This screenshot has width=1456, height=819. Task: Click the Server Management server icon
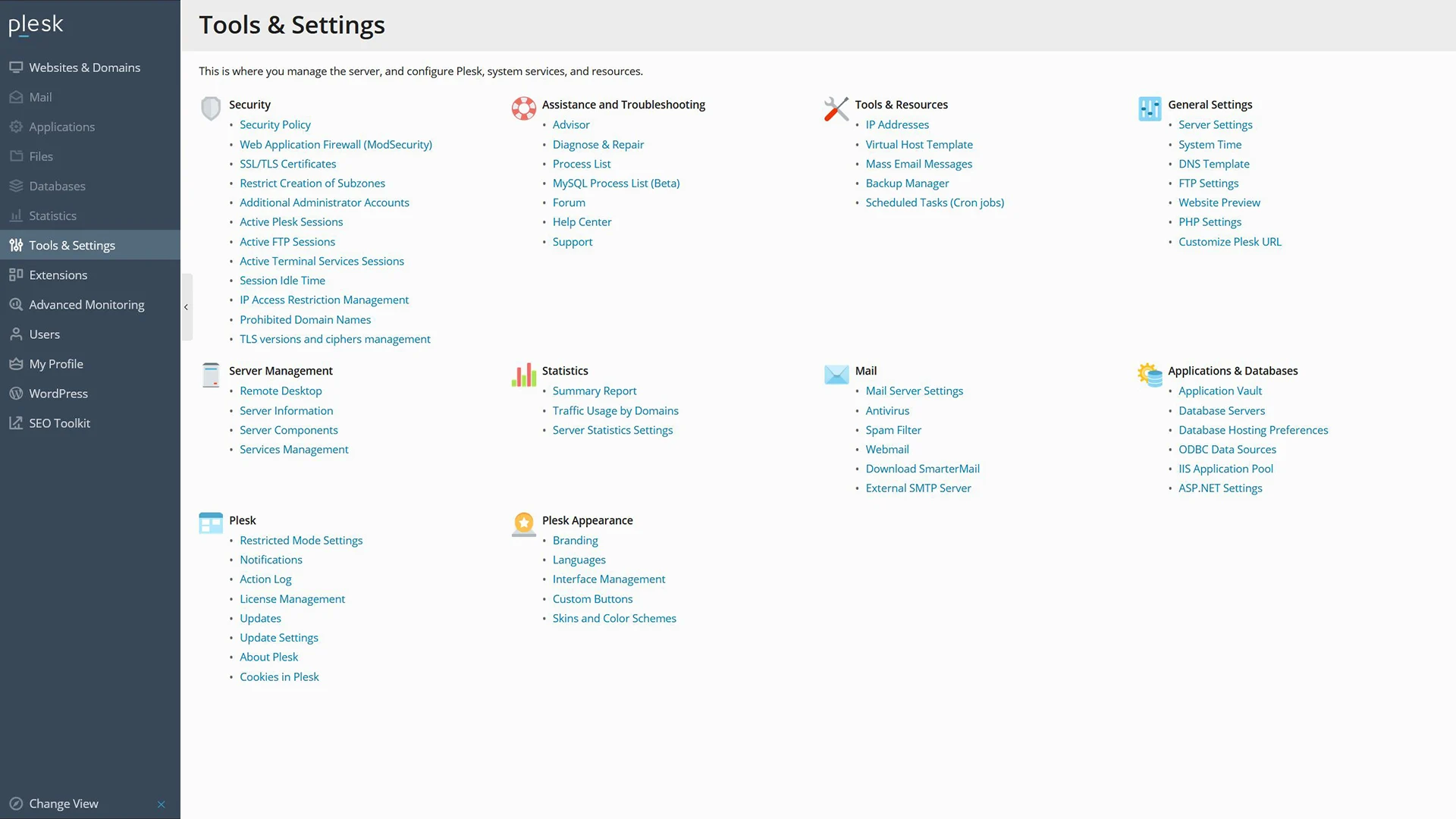coord(211,375)
